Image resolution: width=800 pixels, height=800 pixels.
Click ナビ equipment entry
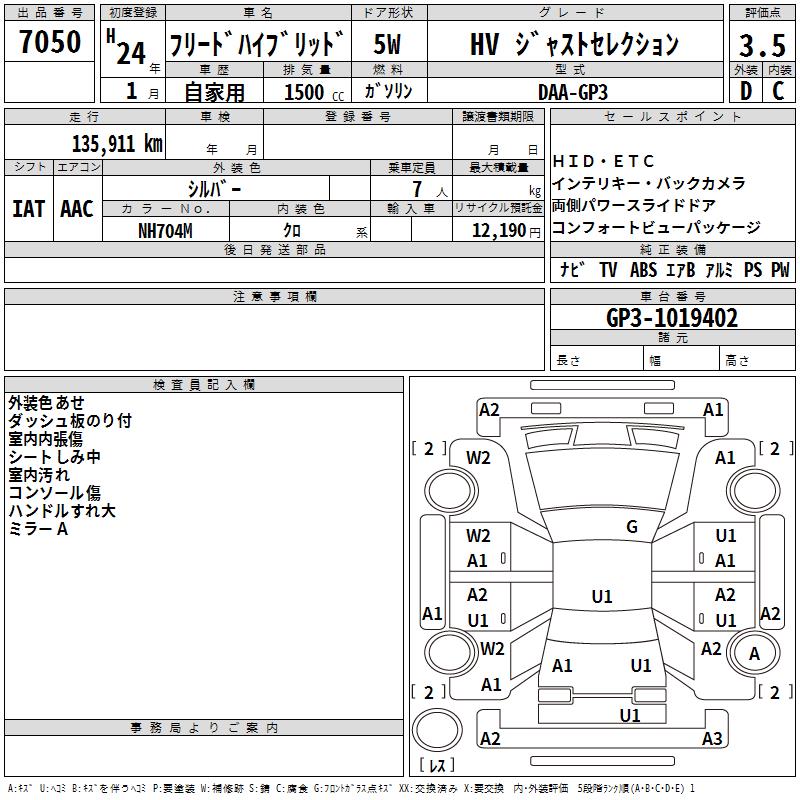572,269
